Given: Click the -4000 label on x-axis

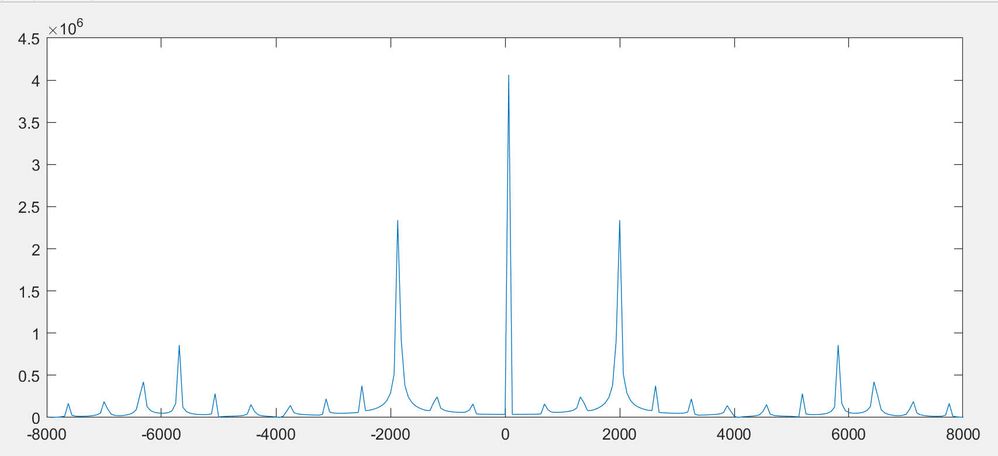Looking at the screenshot, I should (277, 435).
